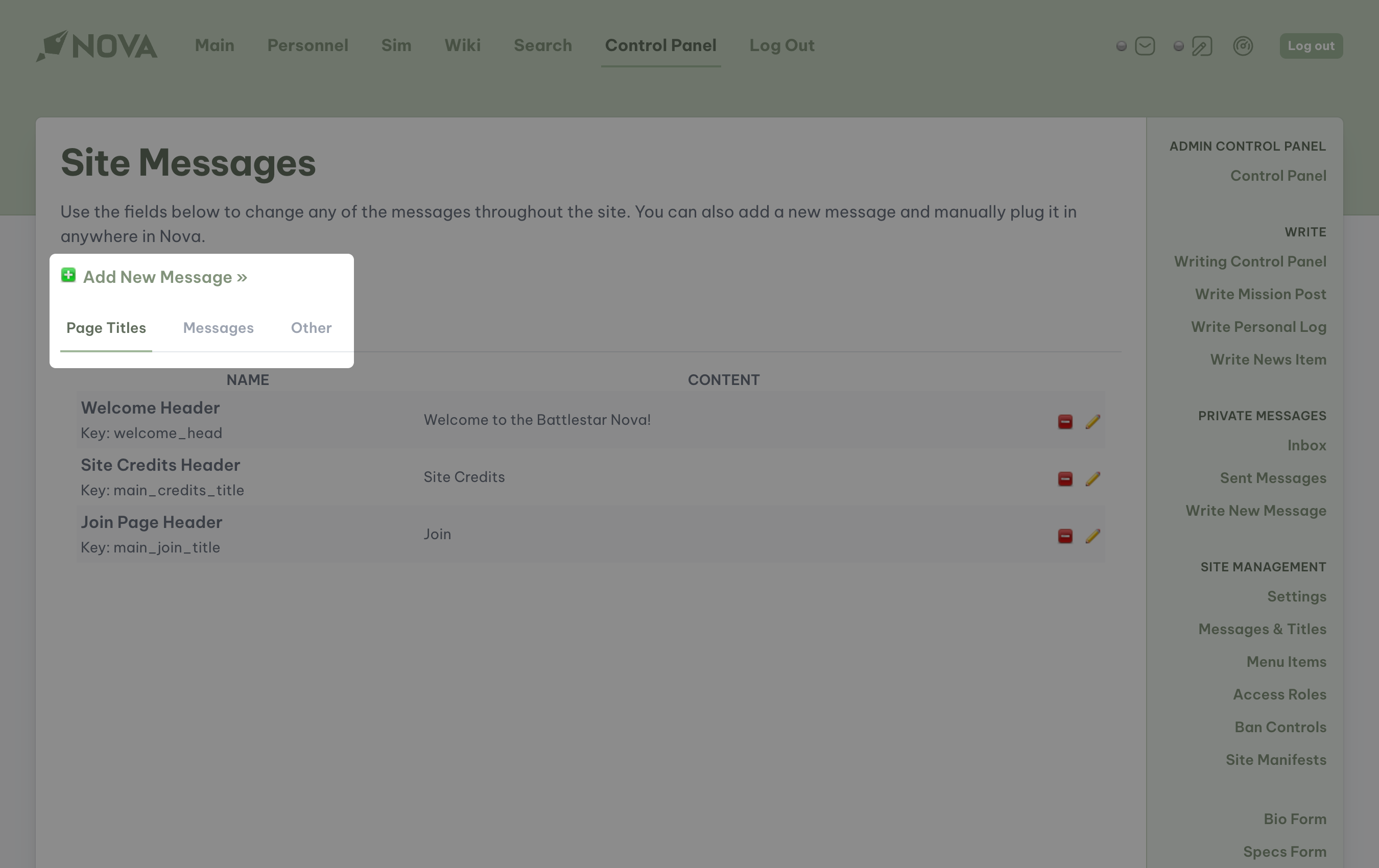Screen dimensions: 1379x868
Task: Open Write Mission Post link
Action: 1260,294
